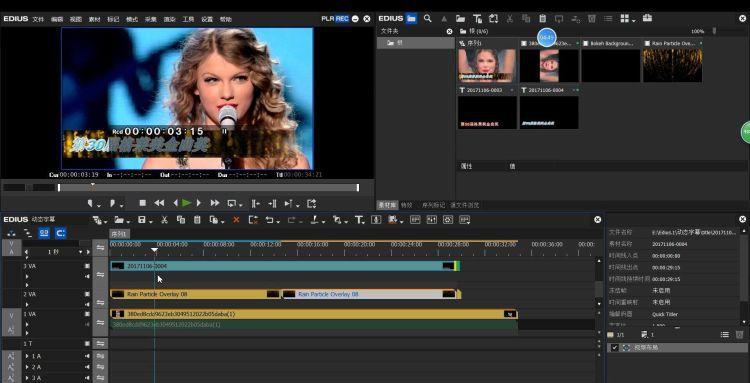Click Add Title icon in bin toolbar
This screenshot has height=383, width=750.
[x=477, y=19]
